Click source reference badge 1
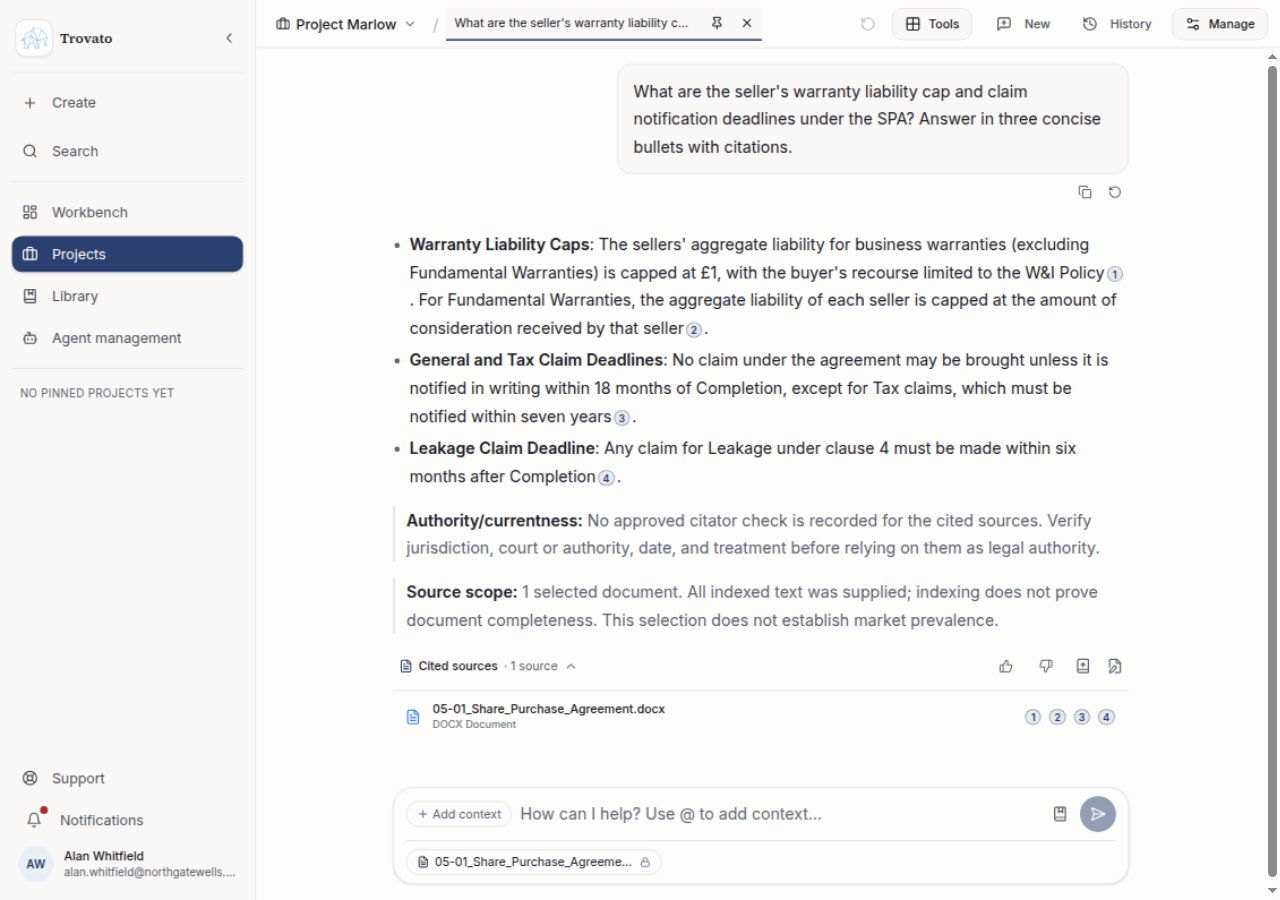Screen dimensions: 1280x900 point(1033,717)
